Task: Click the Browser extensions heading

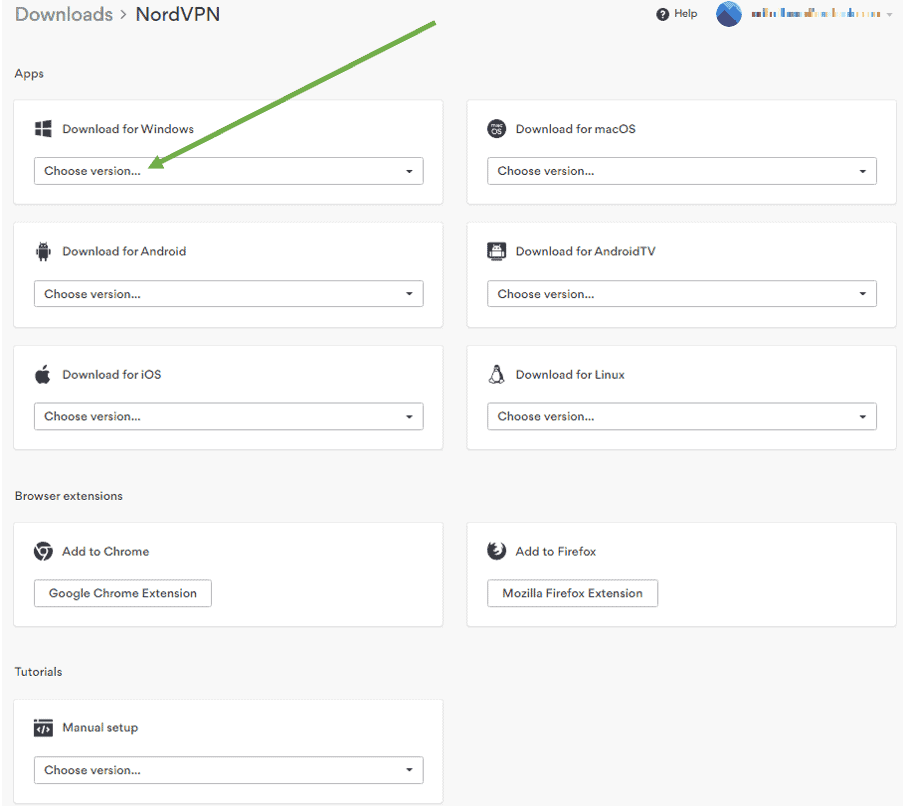Action: (x=69, y=496)
